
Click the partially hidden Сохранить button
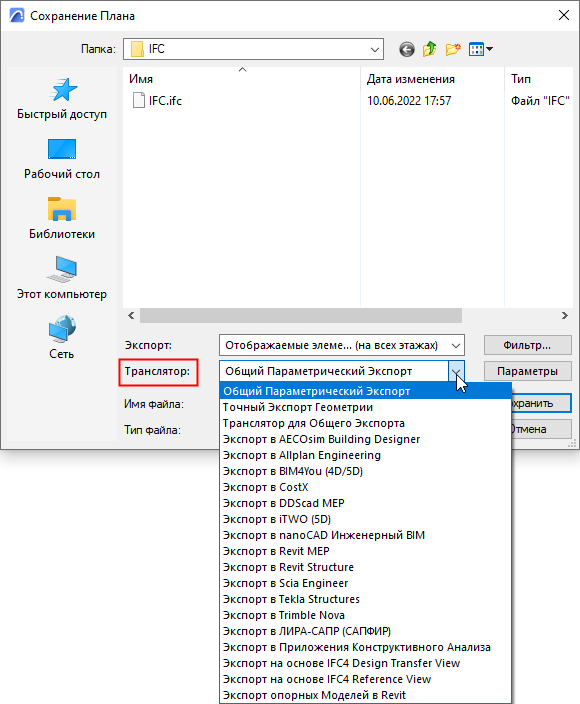542,403
